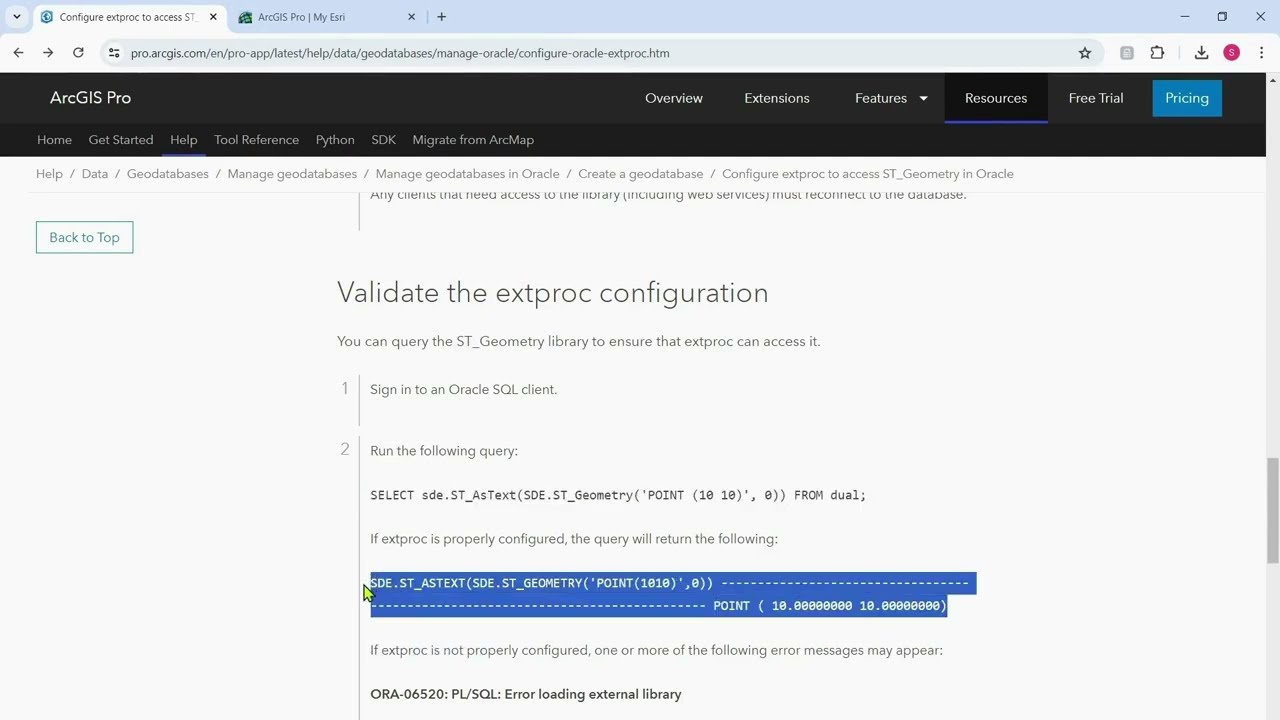Viewport: 1280px width, 720px height.
Task: Open the Chrome profile avatar
Action: [1232, 53]
